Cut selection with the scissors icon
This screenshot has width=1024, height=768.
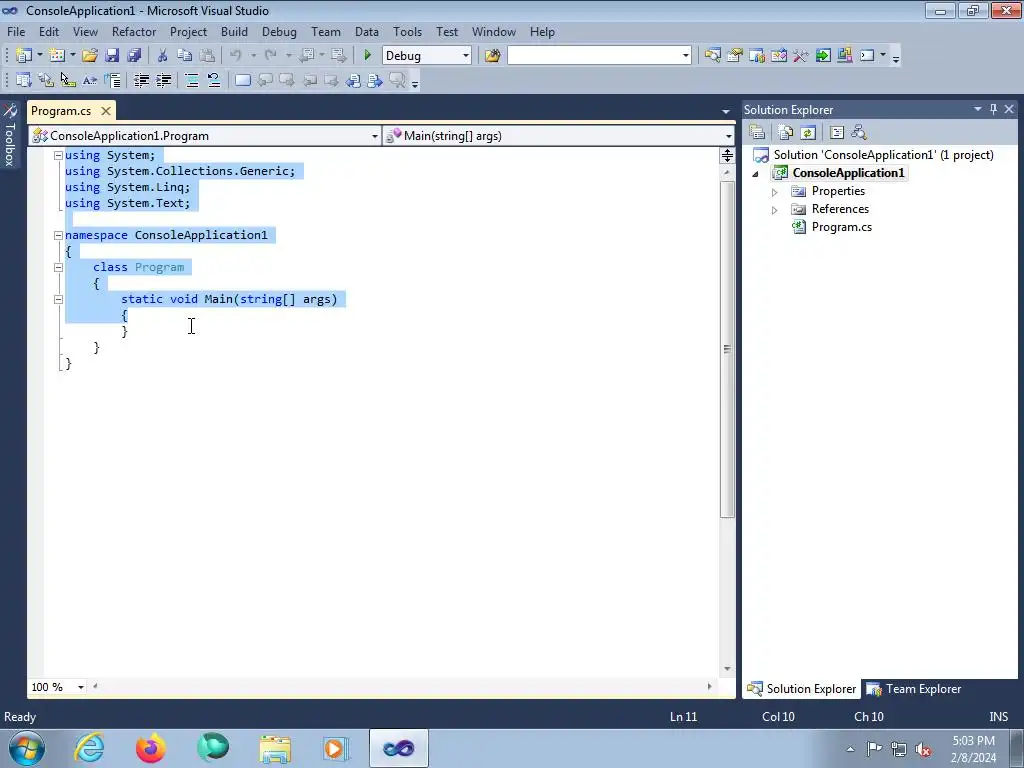163,56
